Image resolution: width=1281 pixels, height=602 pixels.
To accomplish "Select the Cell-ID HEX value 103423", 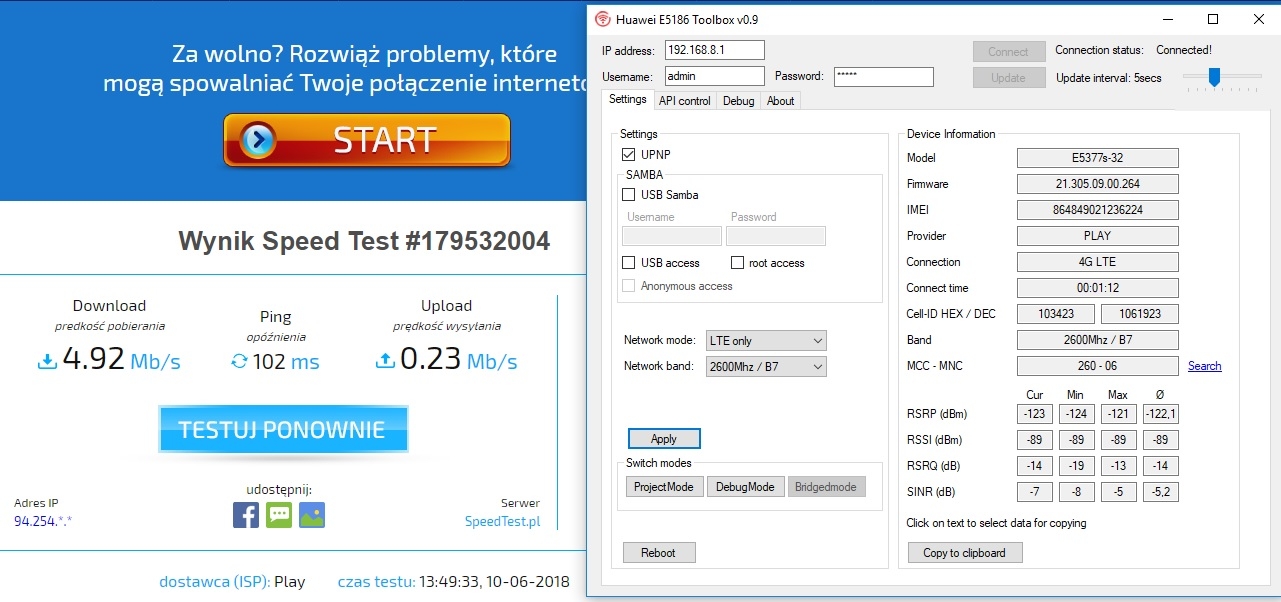I will pyautogui.click(x=1056, y=314).
